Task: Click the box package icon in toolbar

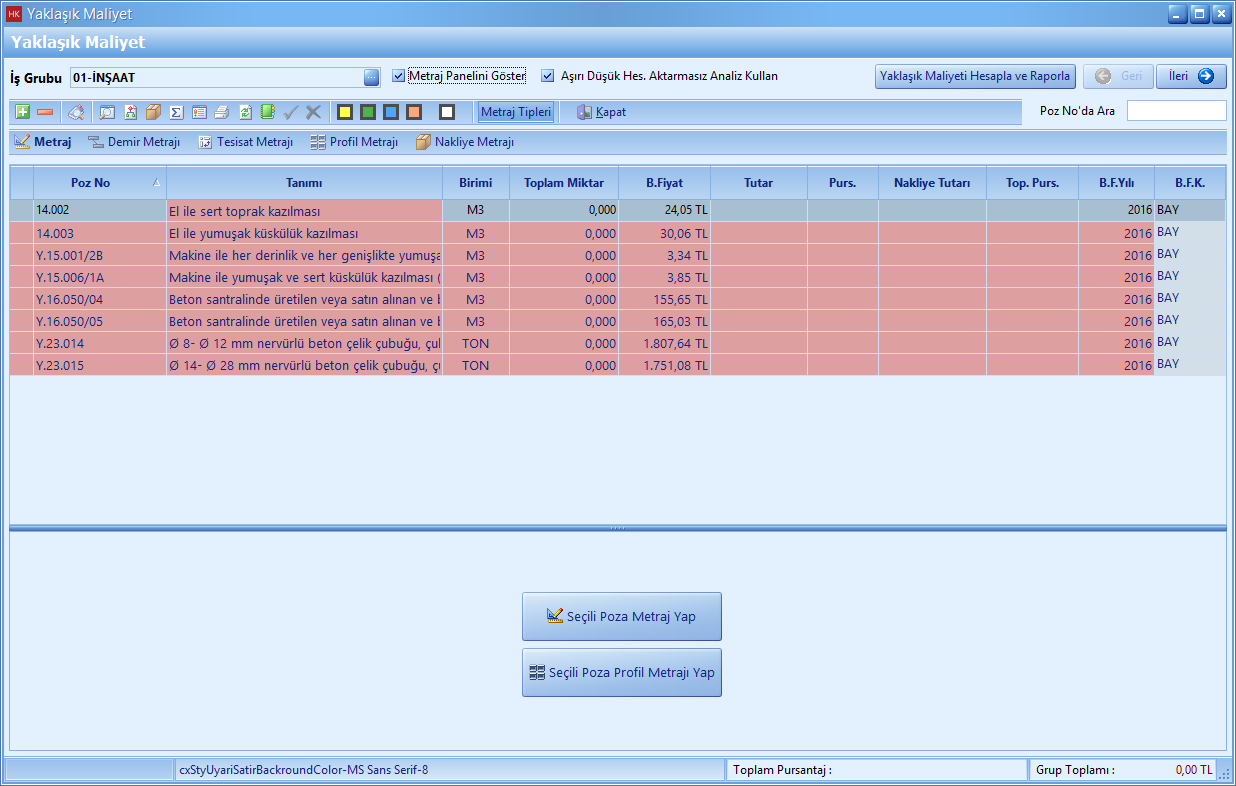Action: pos(153,112)
